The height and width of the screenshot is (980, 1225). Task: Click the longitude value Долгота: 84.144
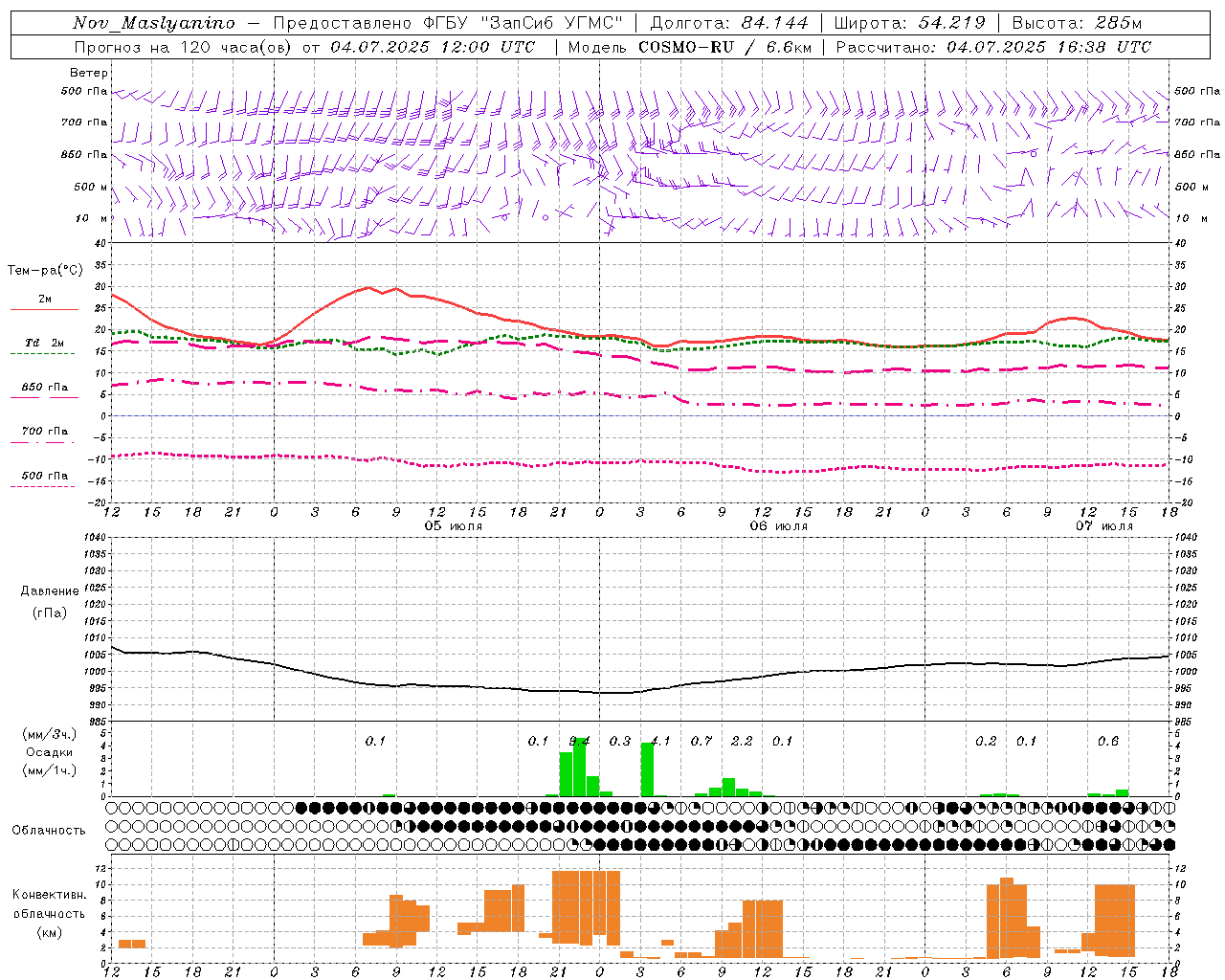coord(729,23)
